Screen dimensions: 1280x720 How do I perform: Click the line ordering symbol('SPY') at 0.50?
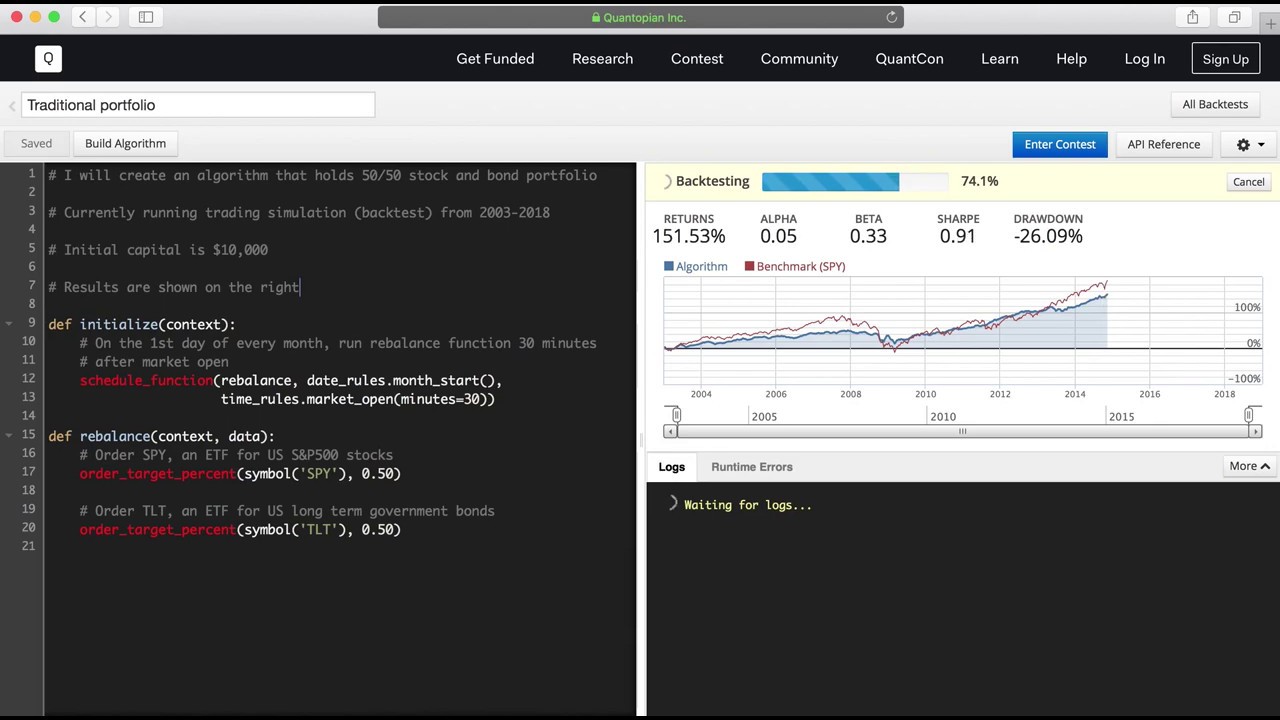[x=240, y=473]
